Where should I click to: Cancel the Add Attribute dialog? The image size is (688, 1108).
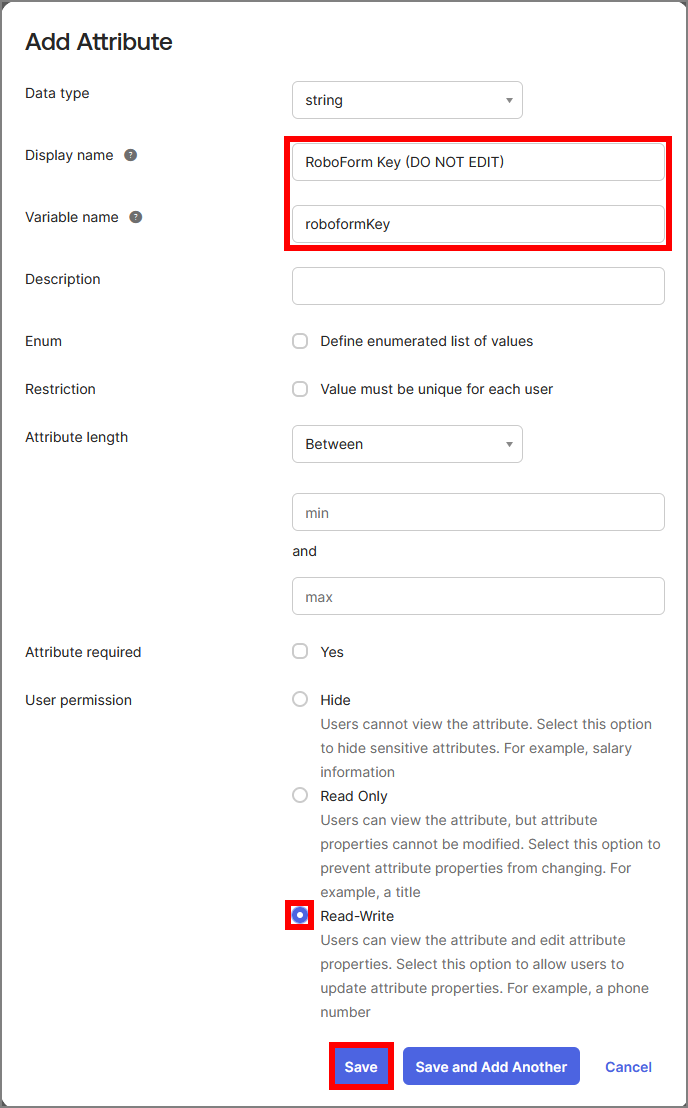(628, 1067)
